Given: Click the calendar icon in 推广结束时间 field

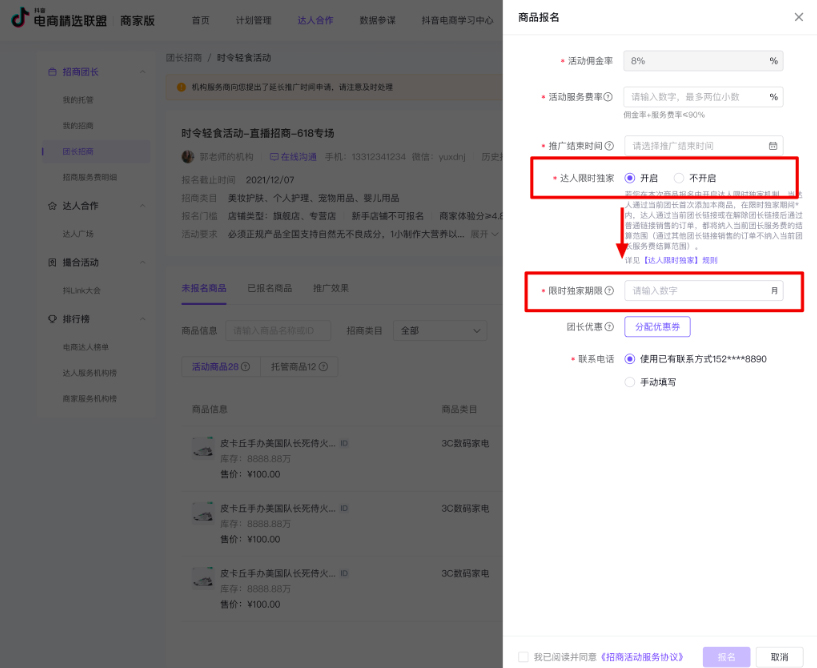Looking at the screenshot, I should [773, 146].
